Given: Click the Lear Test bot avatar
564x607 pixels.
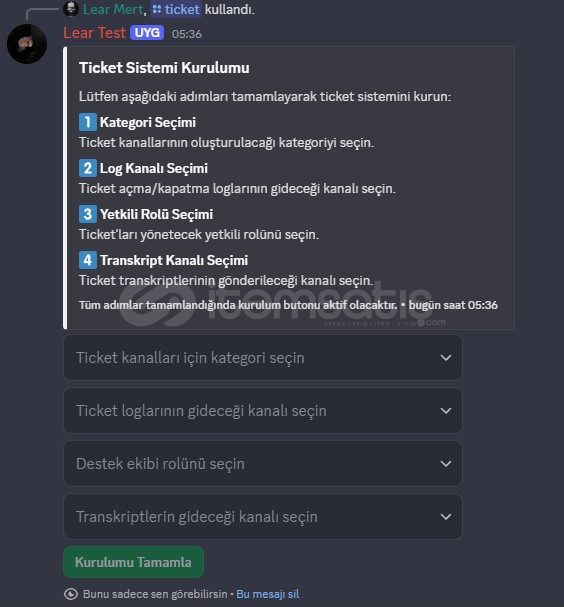Looking at the screenshot, I should (27, 44).
